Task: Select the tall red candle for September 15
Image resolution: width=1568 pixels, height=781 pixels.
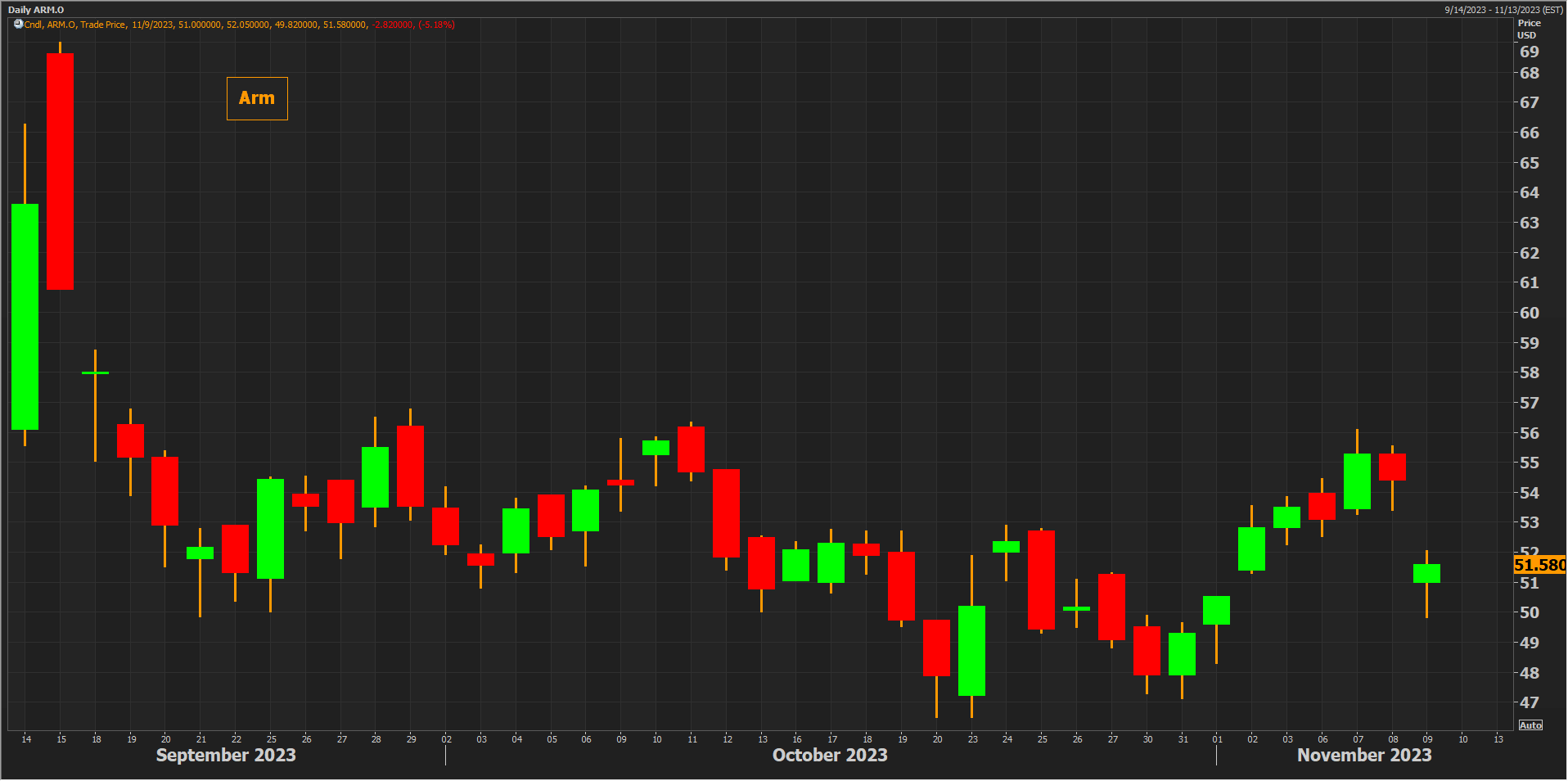Action: (x=60, y=171)
